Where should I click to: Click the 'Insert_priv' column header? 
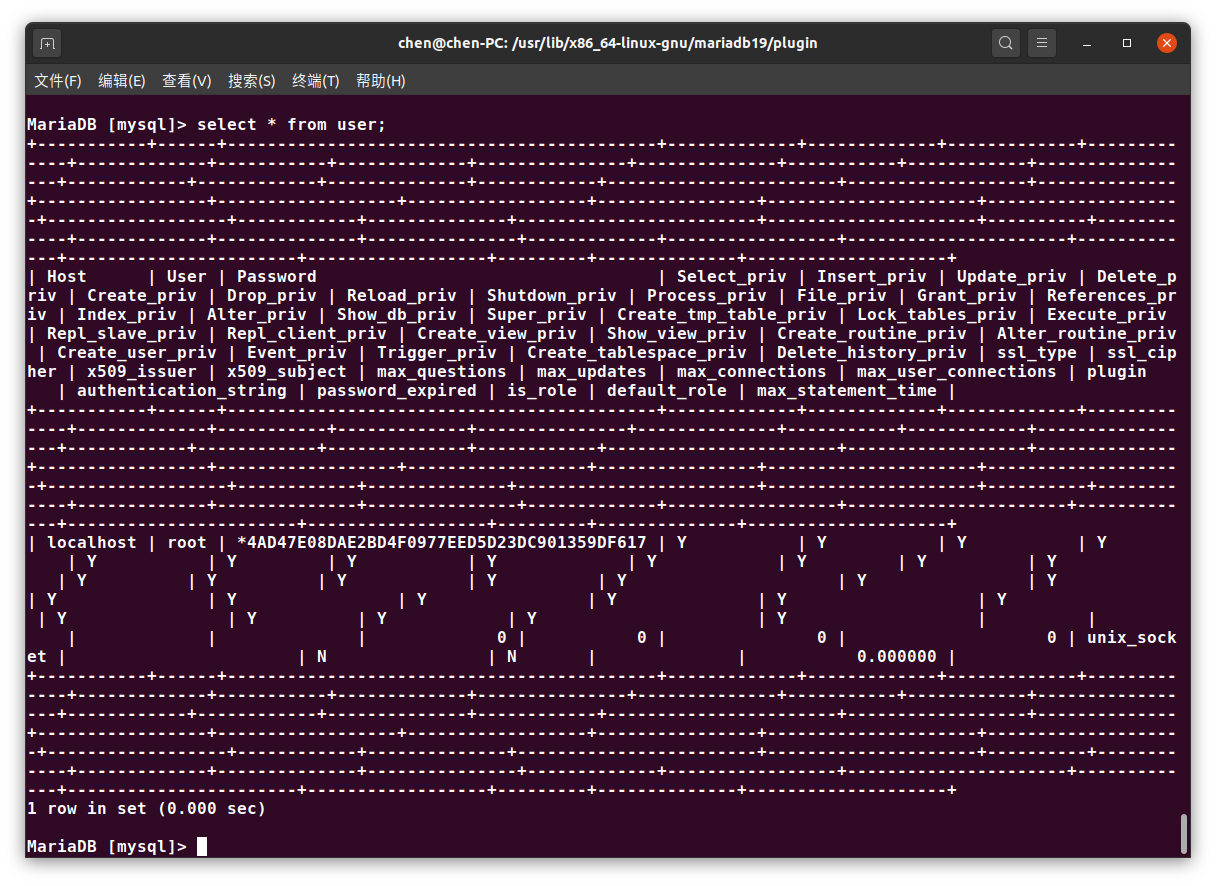tap(872, 277)
